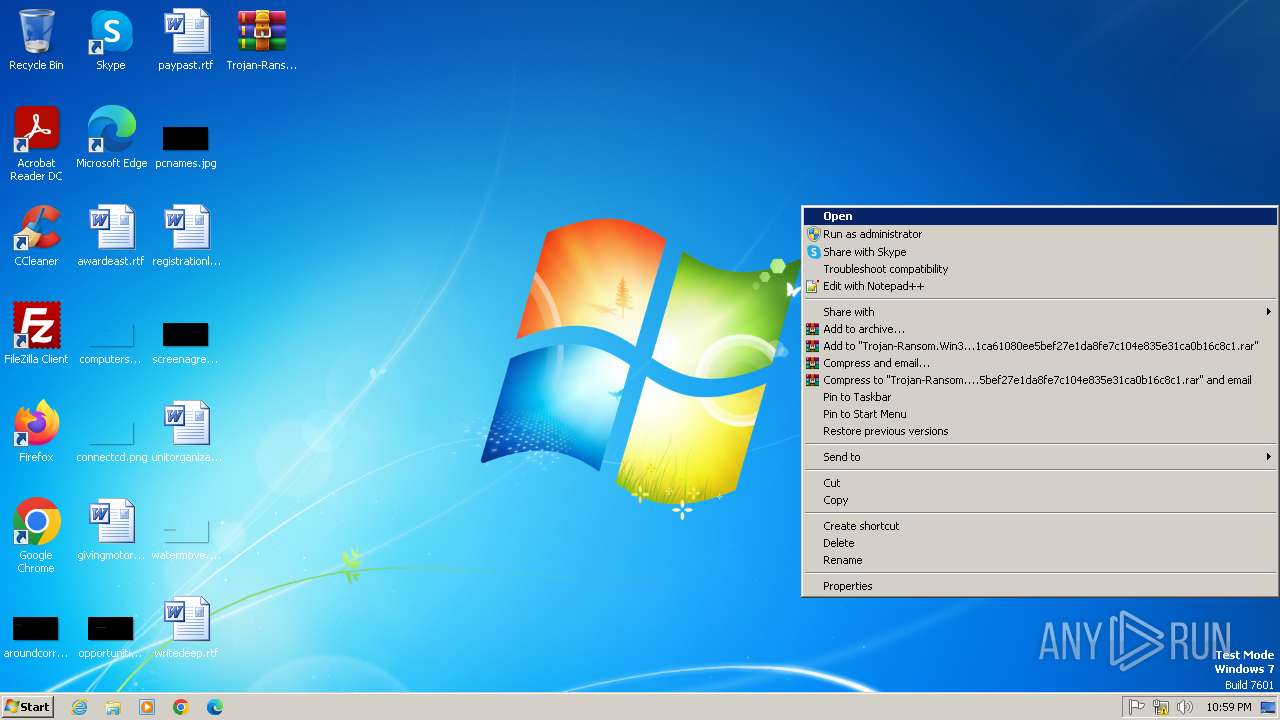This screenshot has height=720, width=1280.
Task: Select the unitorganiza... document icon
Action: tap(186, 432)
